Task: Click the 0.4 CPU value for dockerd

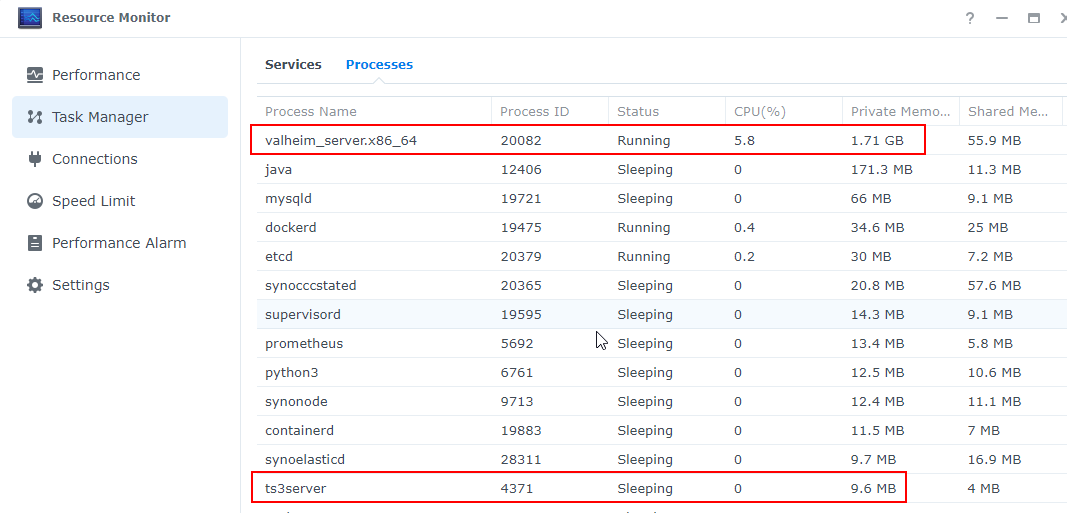Action: point(744,227)
